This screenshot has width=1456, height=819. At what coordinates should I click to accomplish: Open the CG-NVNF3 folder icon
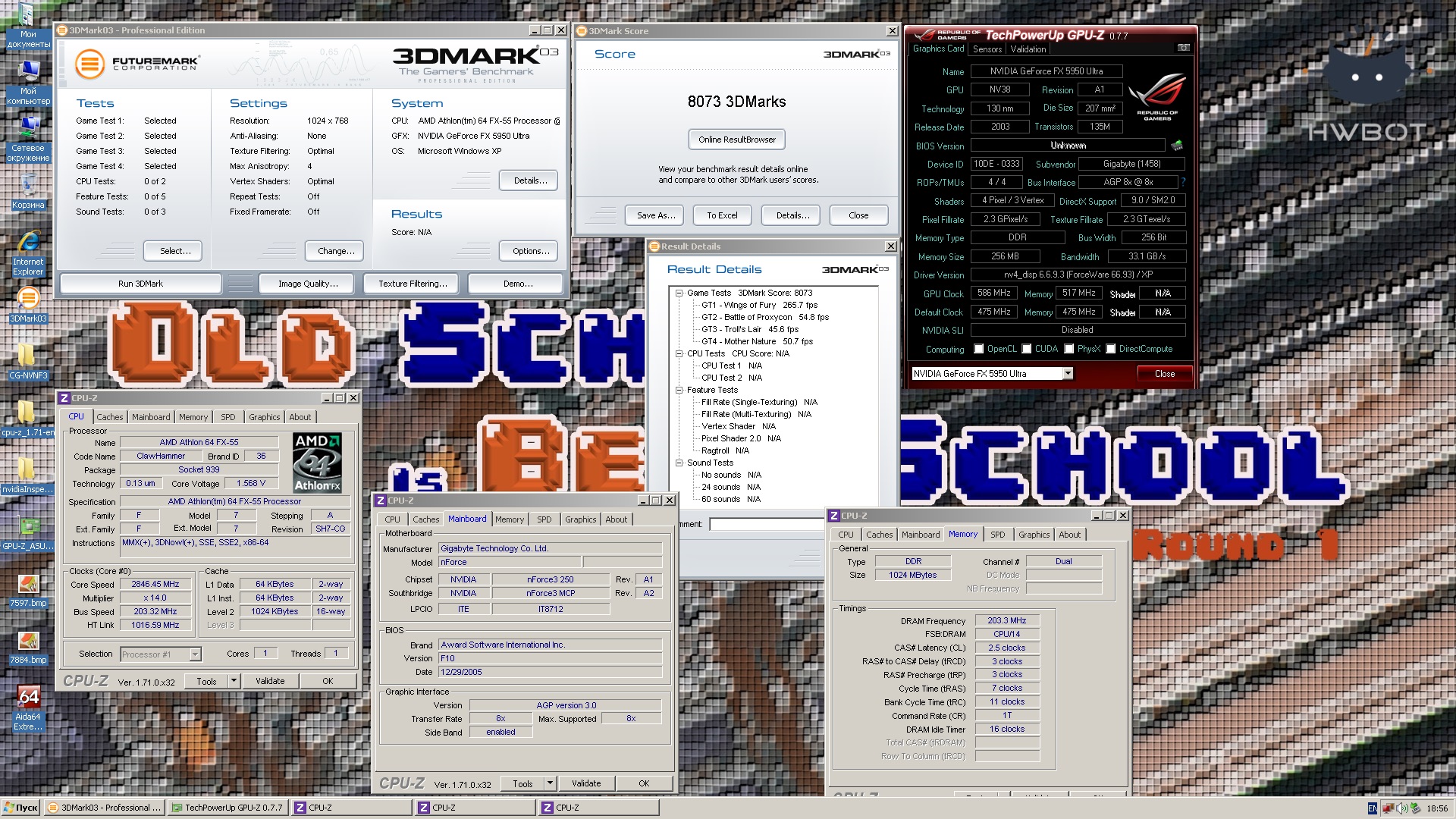(x=28, y=362)
